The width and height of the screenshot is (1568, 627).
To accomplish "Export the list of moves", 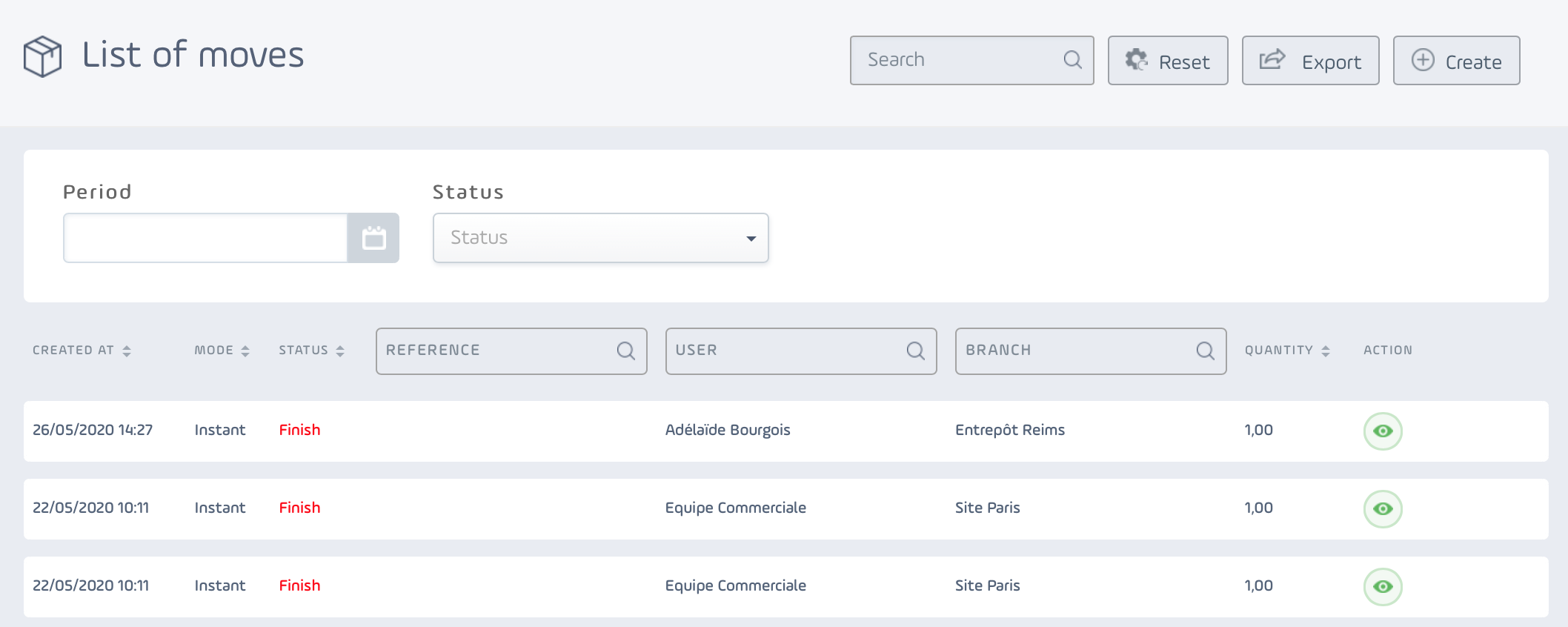I will point(1310,61).
